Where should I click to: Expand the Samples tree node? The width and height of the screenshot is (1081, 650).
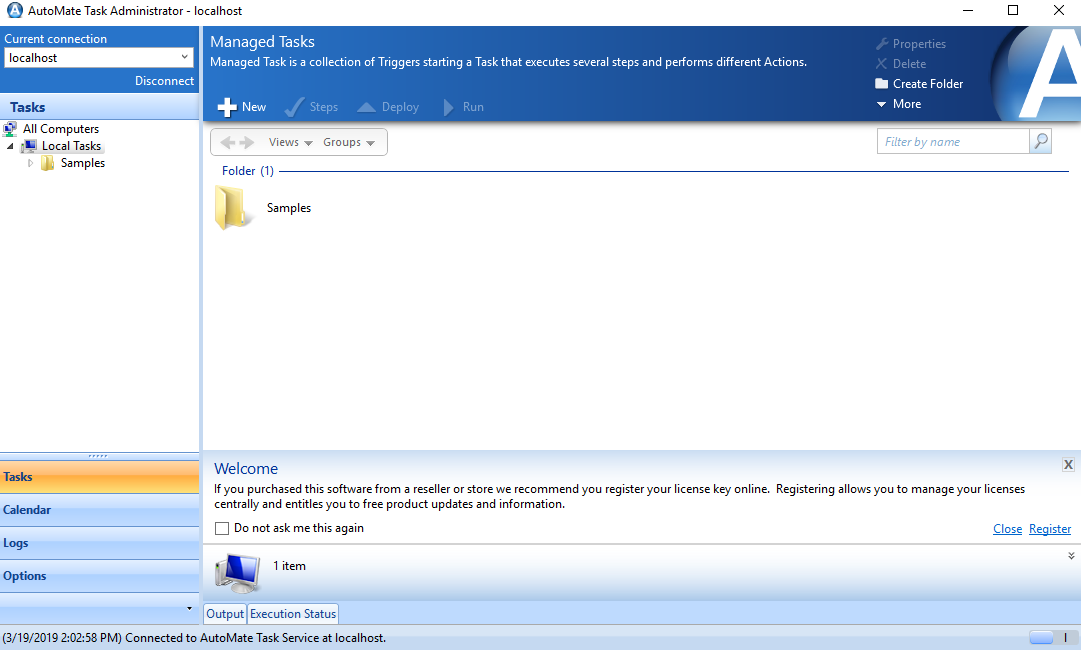click(x=30, y=163)
